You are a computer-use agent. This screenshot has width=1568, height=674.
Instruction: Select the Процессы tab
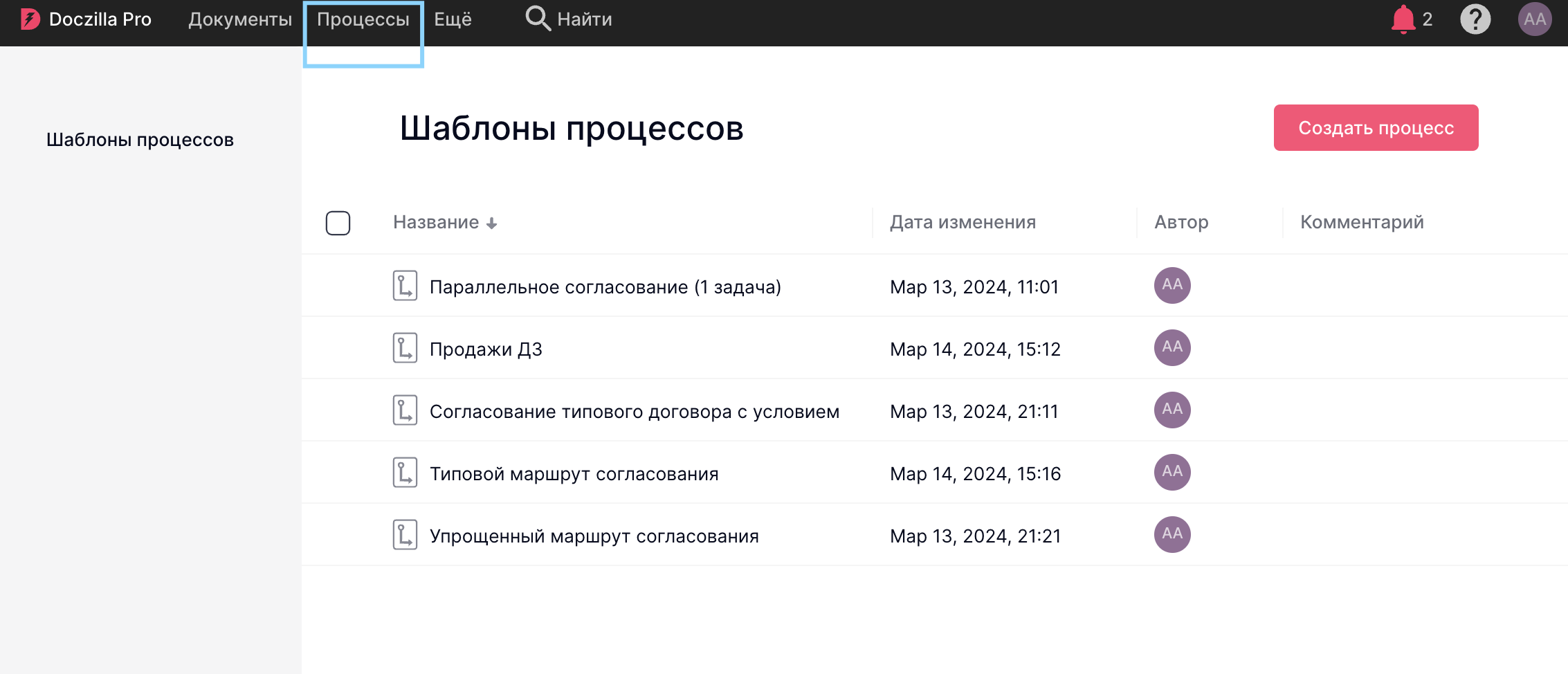click(363, 19)
